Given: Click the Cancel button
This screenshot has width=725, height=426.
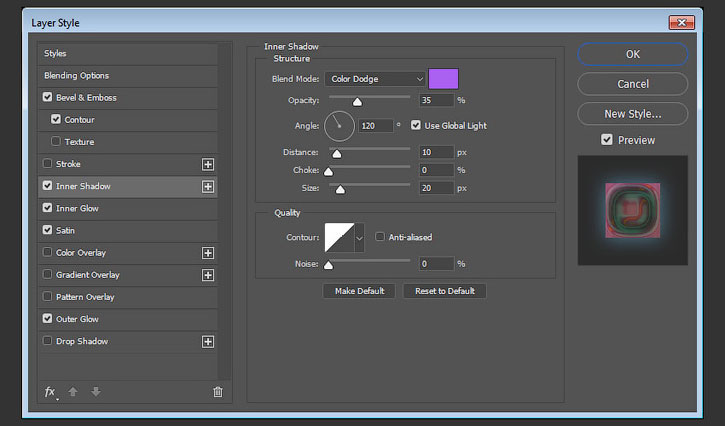Looking at the screenshot, I should coord(633,84).
